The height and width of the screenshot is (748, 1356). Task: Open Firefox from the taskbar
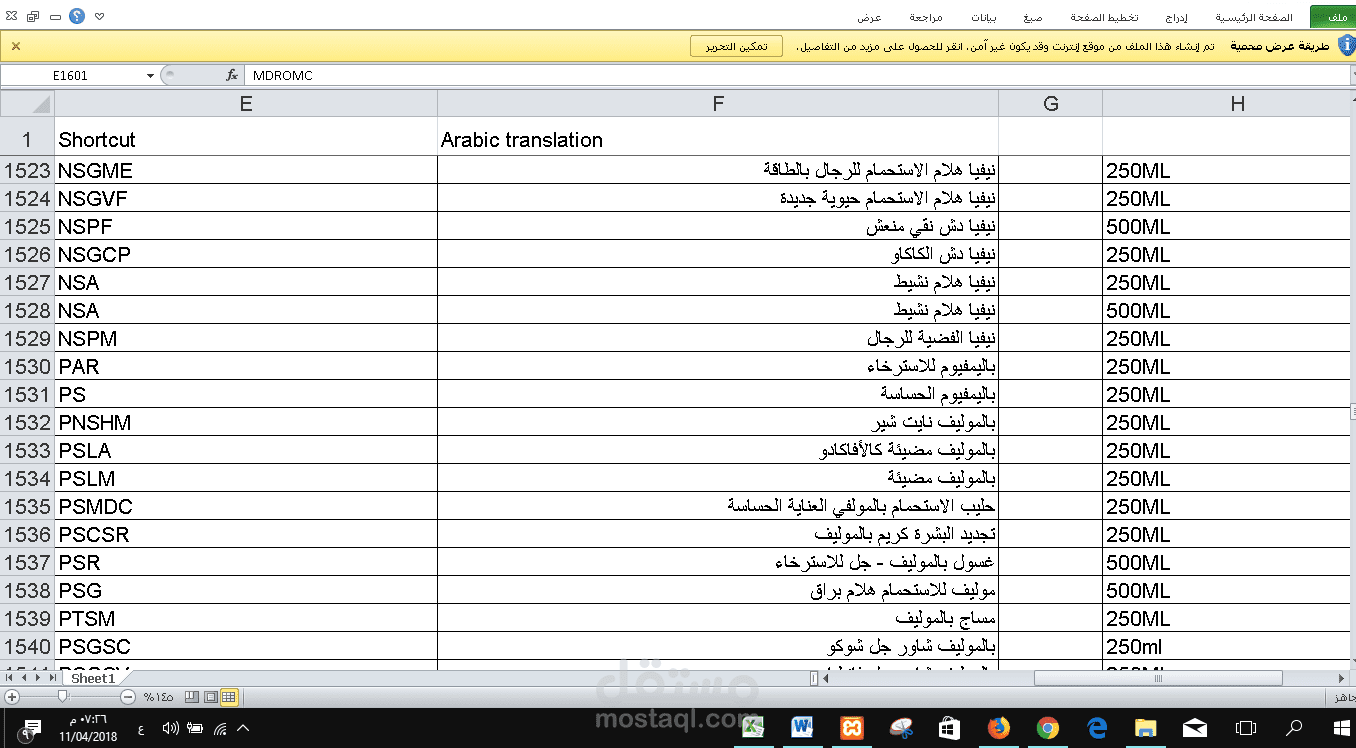(x=998, y=728)
